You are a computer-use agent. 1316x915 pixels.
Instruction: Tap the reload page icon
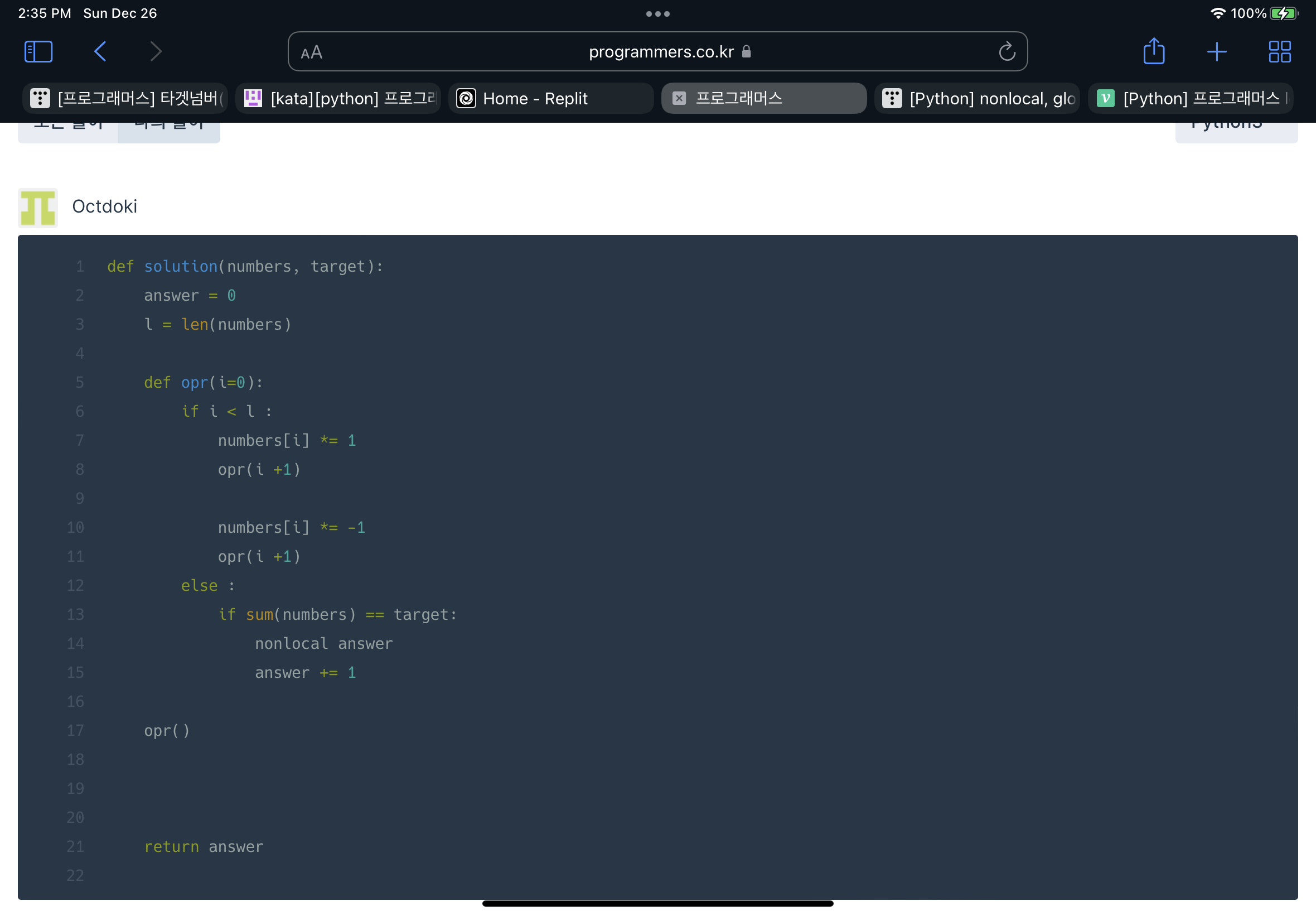1006,51
